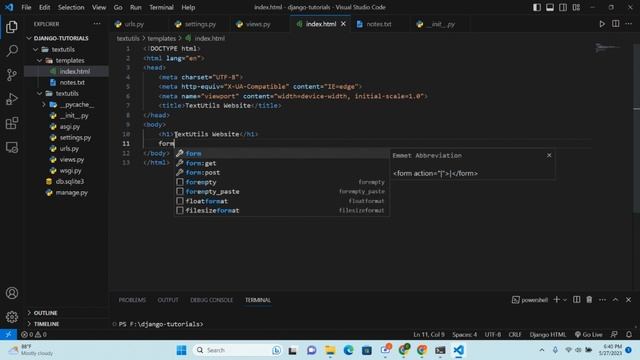Customize layout icon in title bar
Screen dimensions: 640x360
(x=576, y=7)
